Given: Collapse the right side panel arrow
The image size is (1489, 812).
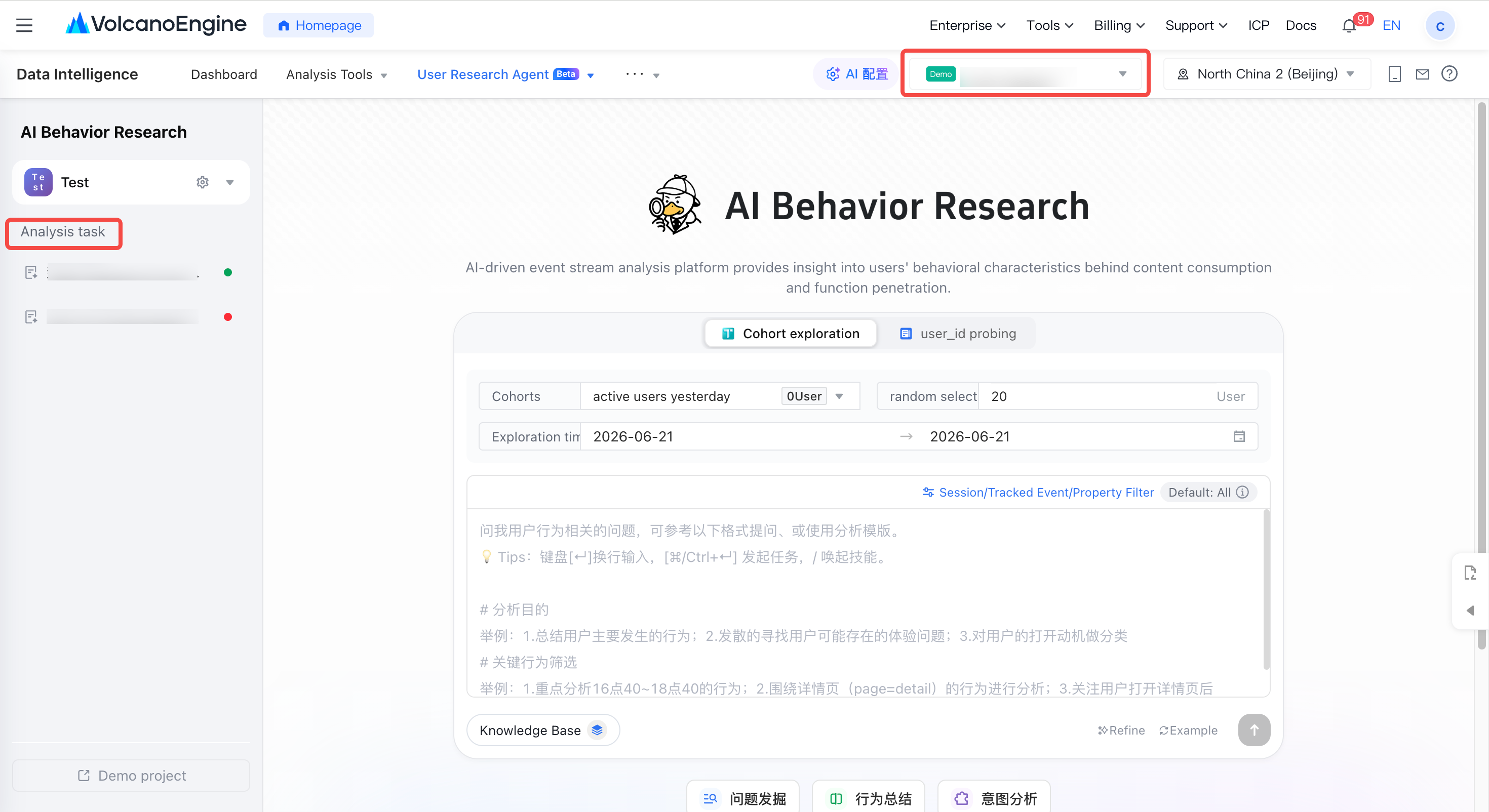Looking at the screenshot, I should tap(1470, 611).
